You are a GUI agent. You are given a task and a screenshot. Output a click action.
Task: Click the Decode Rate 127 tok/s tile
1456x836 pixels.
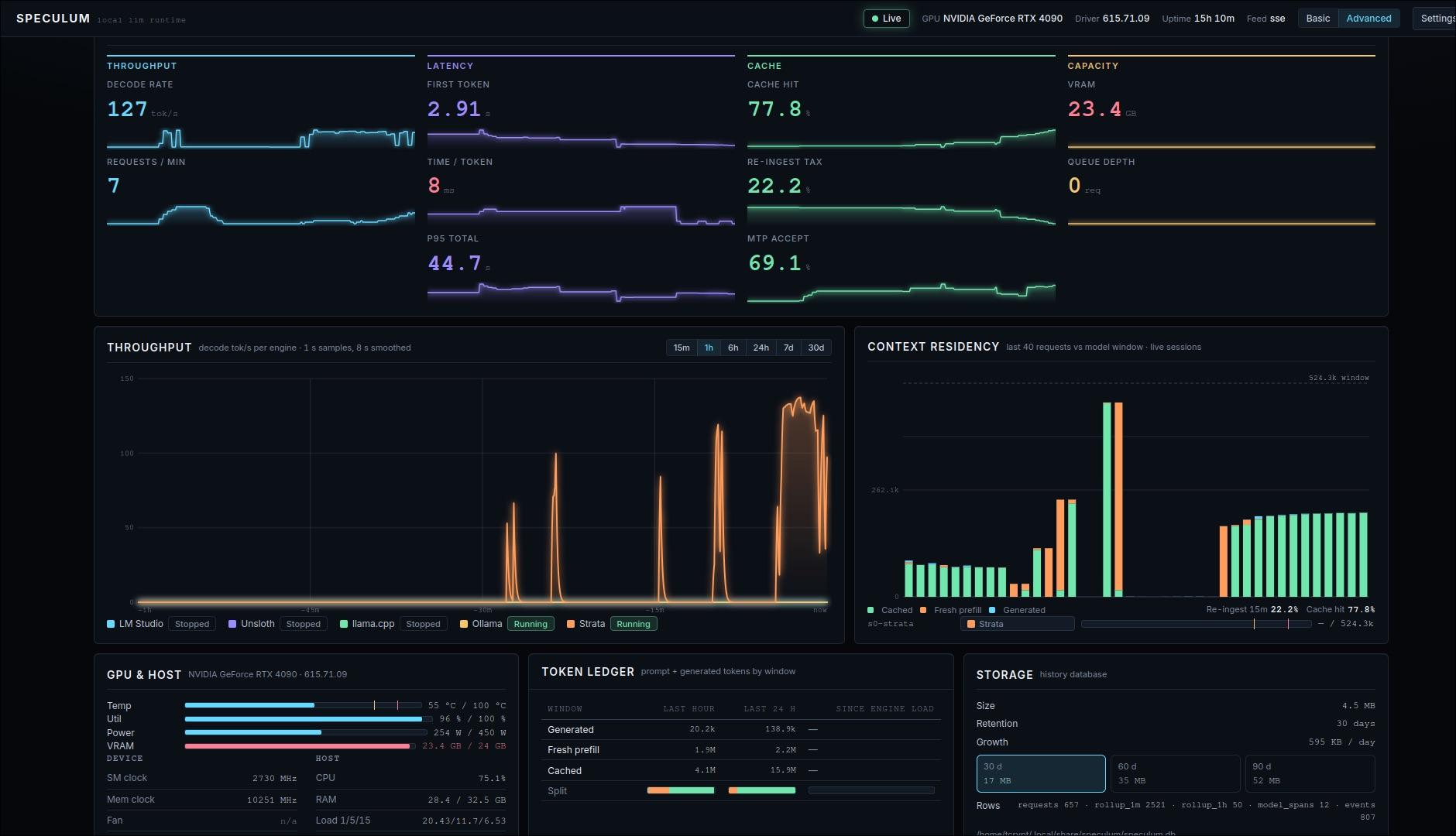260,113
